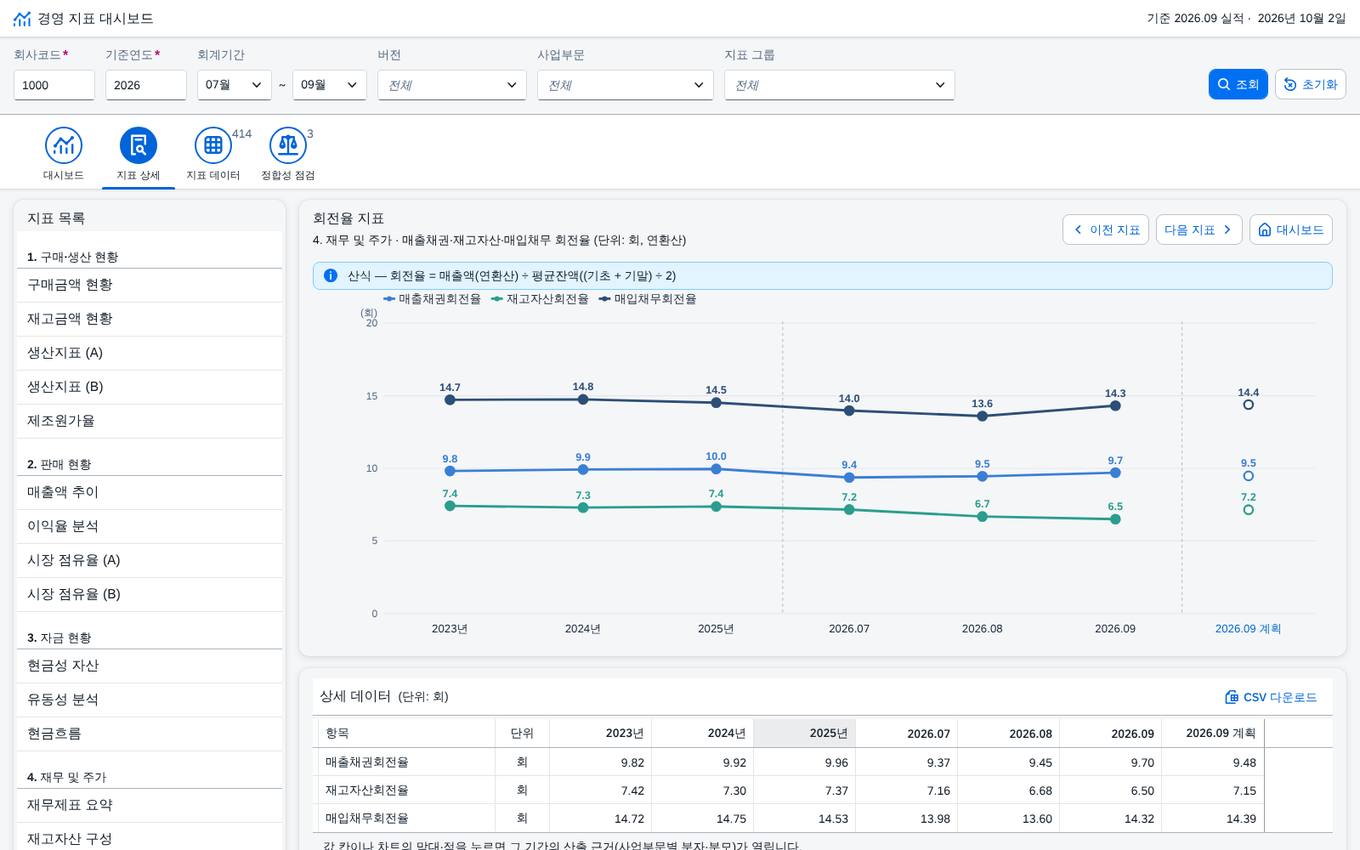
Task: Open the 대시보드 tab icon
Action: [63, 145]
